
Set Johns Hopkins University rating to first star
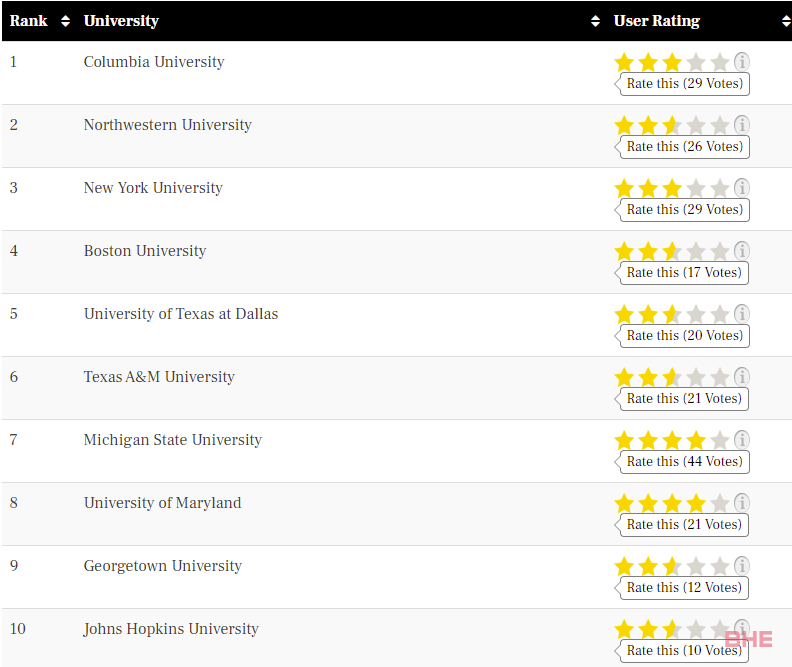click(x=624, y=629)
